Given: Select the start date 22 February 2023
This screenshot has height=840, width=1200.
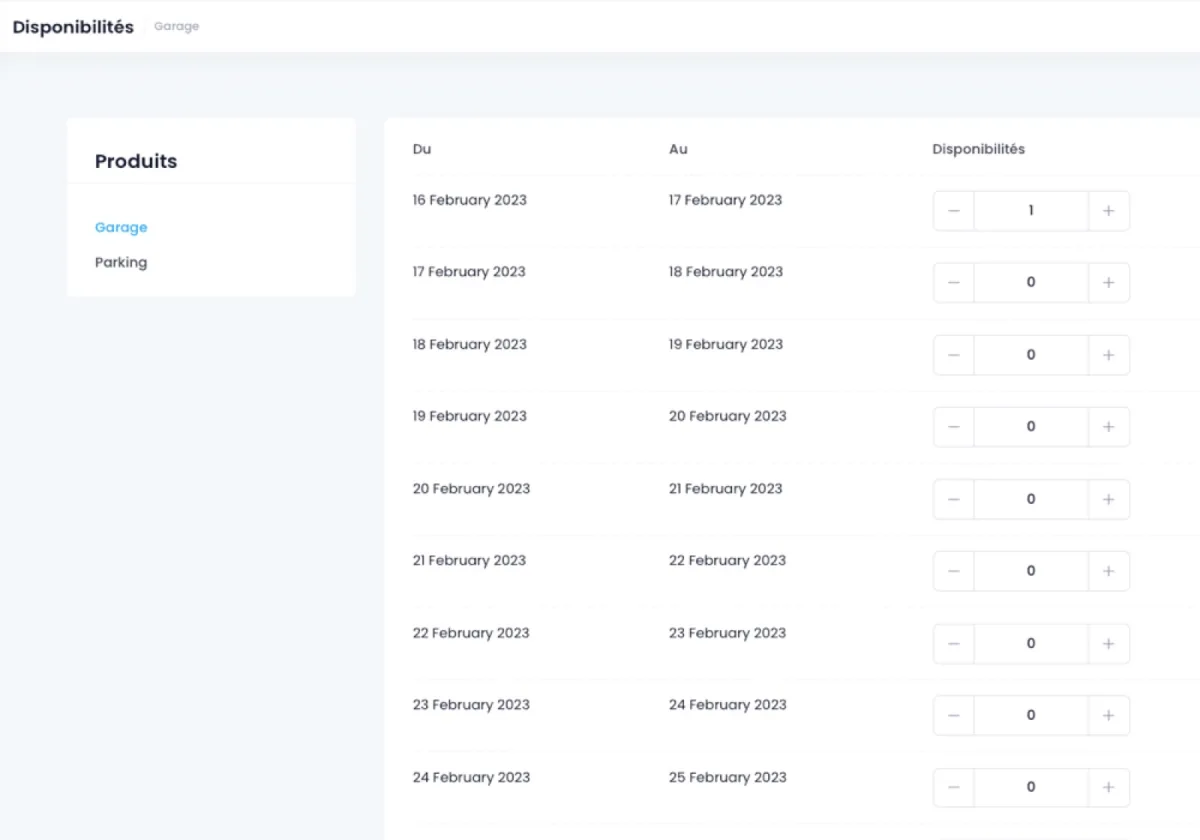Looking at the screenshot, I should click(x=471, y=633).
